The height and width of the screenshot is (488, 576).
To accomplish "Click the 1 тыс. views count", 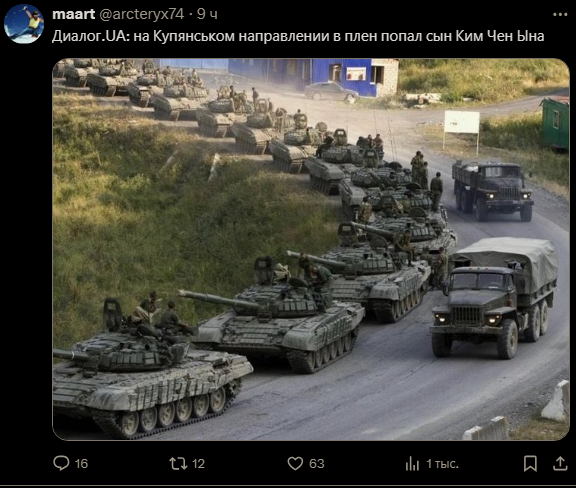I will [442, 464].
